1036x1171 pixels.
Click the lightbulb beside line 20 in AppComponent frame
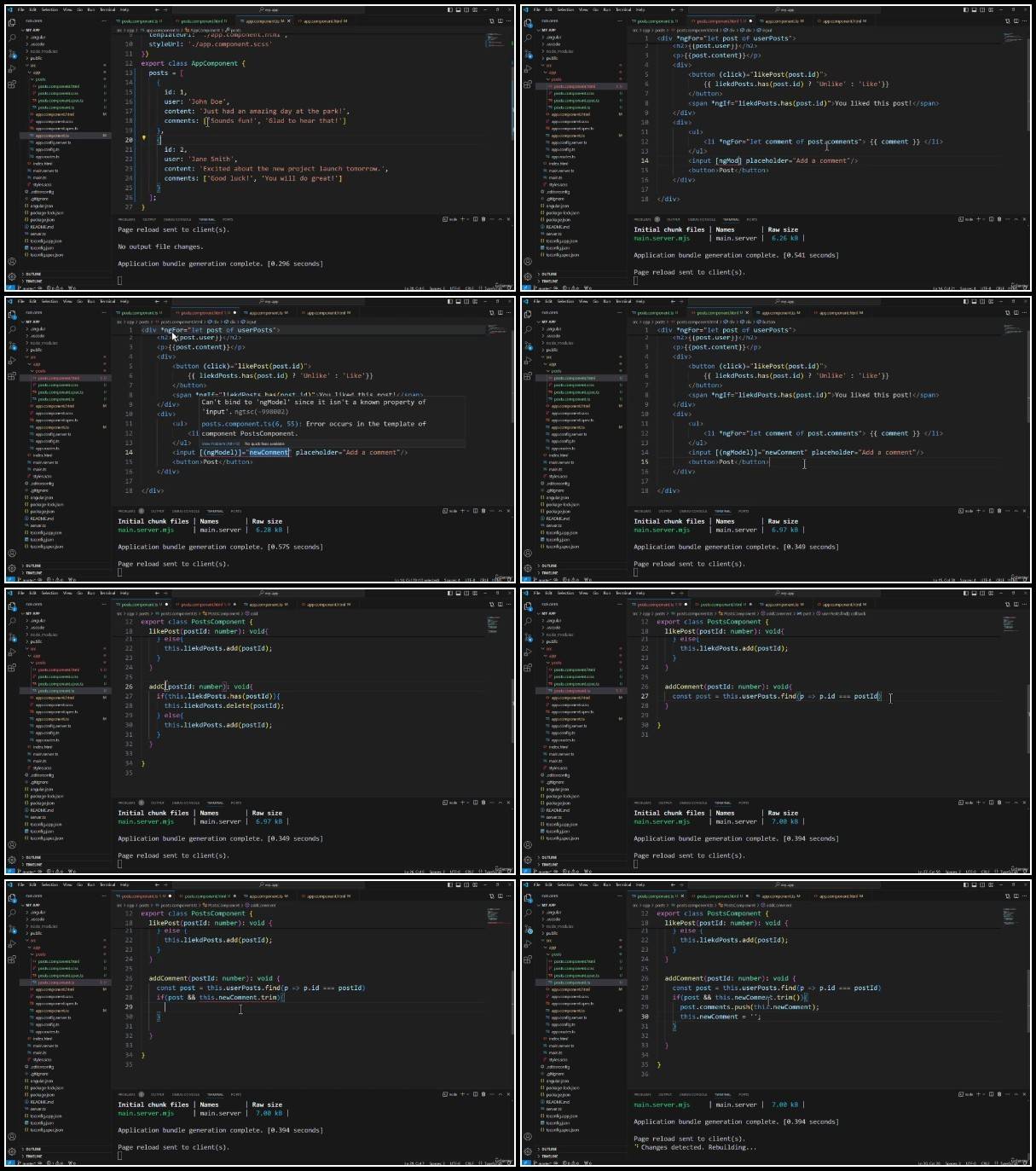[143, 138]
